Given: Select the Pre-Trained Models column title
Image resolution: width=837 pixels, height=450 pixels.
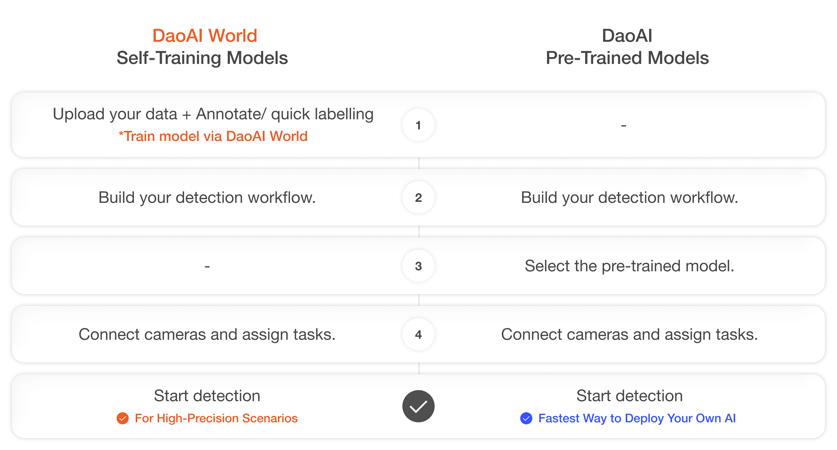Looking at the screenshot, I should pyautogui.click(x=627, y=58).
